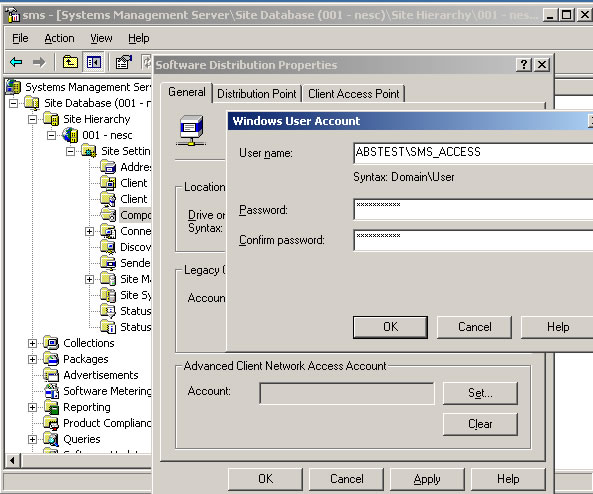Click the 001 - nesc globe icon
Image resolution: width=593 pixels, height=494 pixels.
coord(70,135)
